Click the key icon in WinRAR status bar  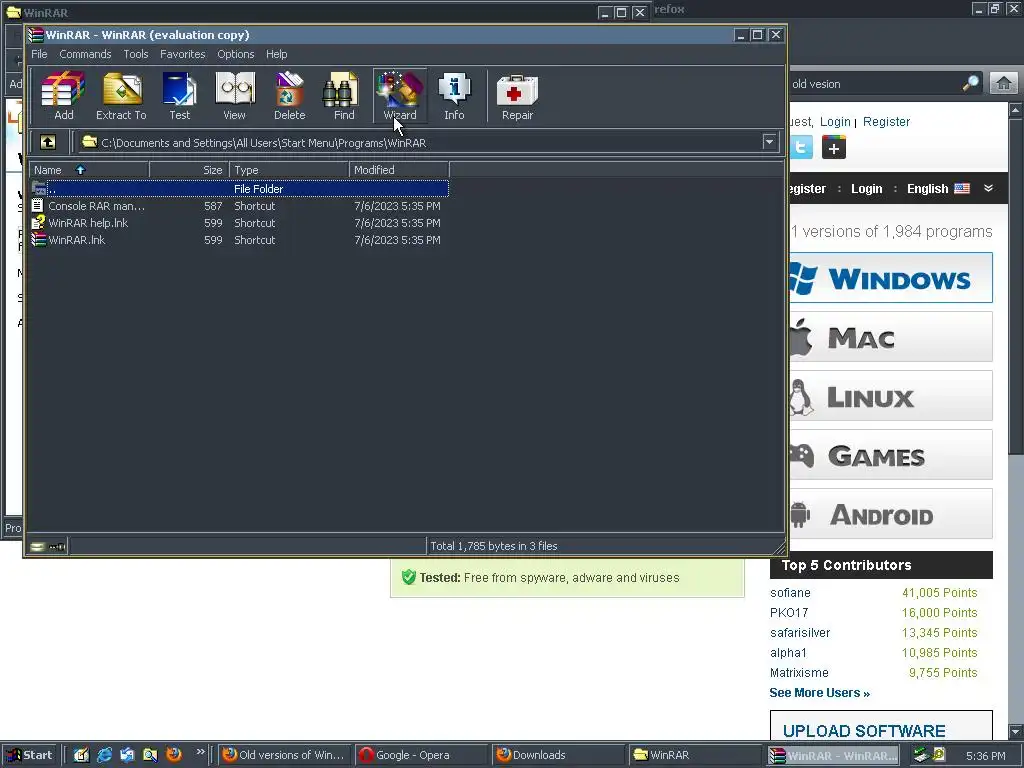(57, 546)
